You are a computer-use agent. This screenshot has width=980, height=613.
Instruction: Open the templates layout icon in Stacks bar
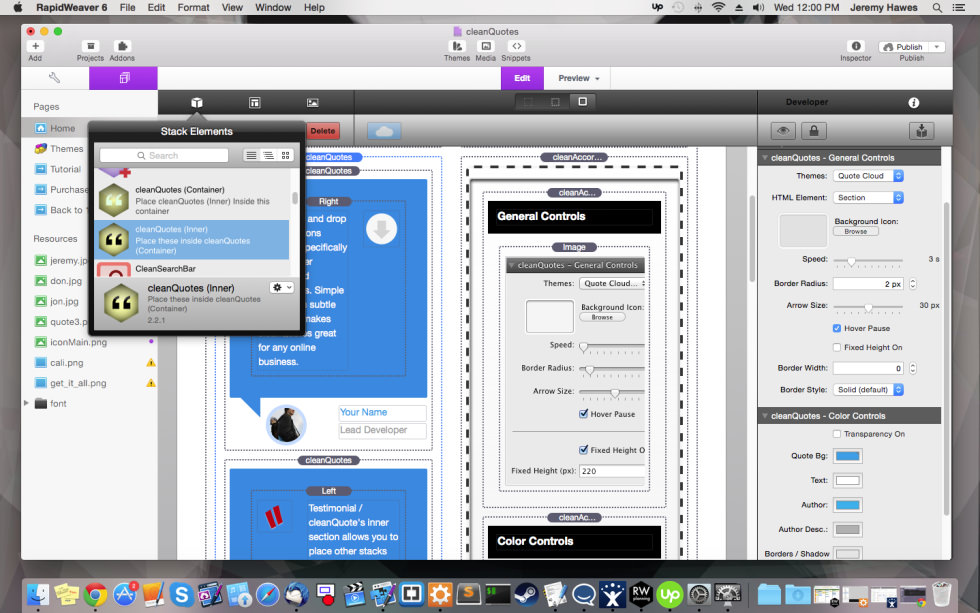pyautogui.click(x=254, y=102)
